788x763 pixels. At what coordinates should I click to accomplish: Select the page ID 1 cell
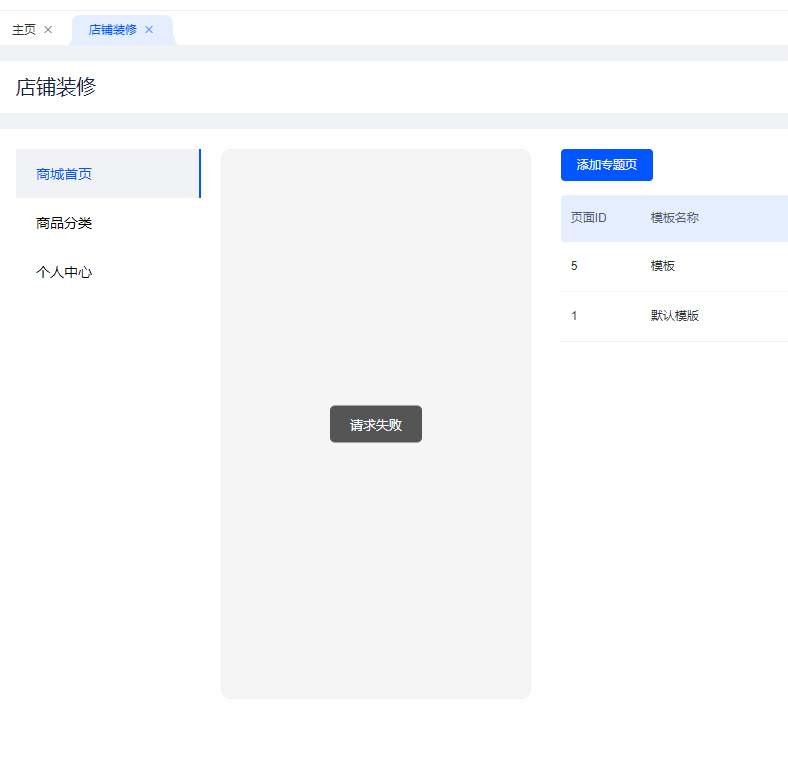574,316
